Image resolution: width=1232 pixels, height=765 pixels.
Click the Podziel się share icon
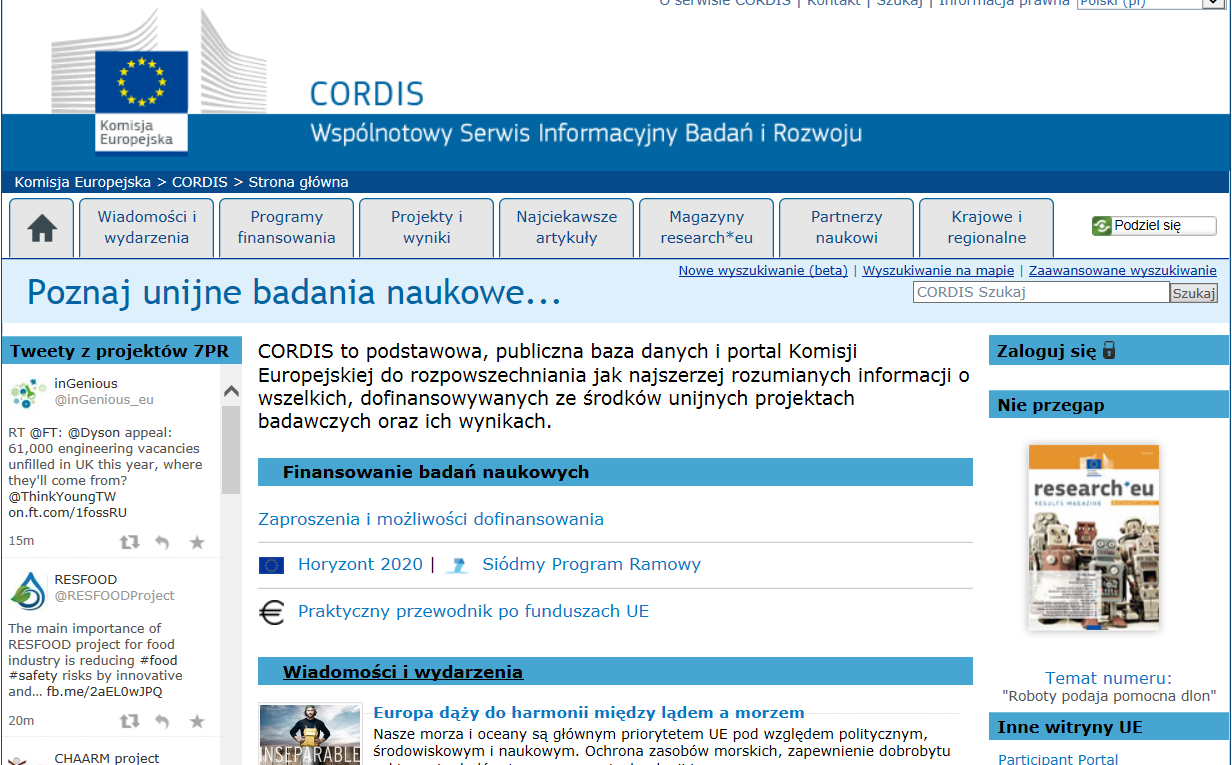[1102, 226]
